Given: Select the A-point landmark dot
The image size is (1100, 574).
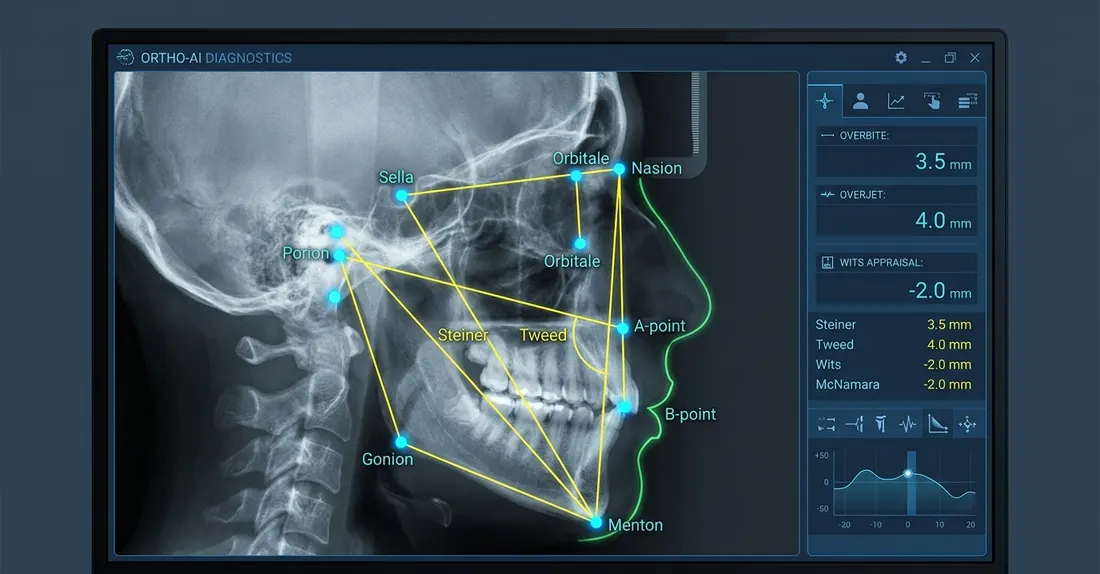Looking at the screenshot, I should [622, 328].
